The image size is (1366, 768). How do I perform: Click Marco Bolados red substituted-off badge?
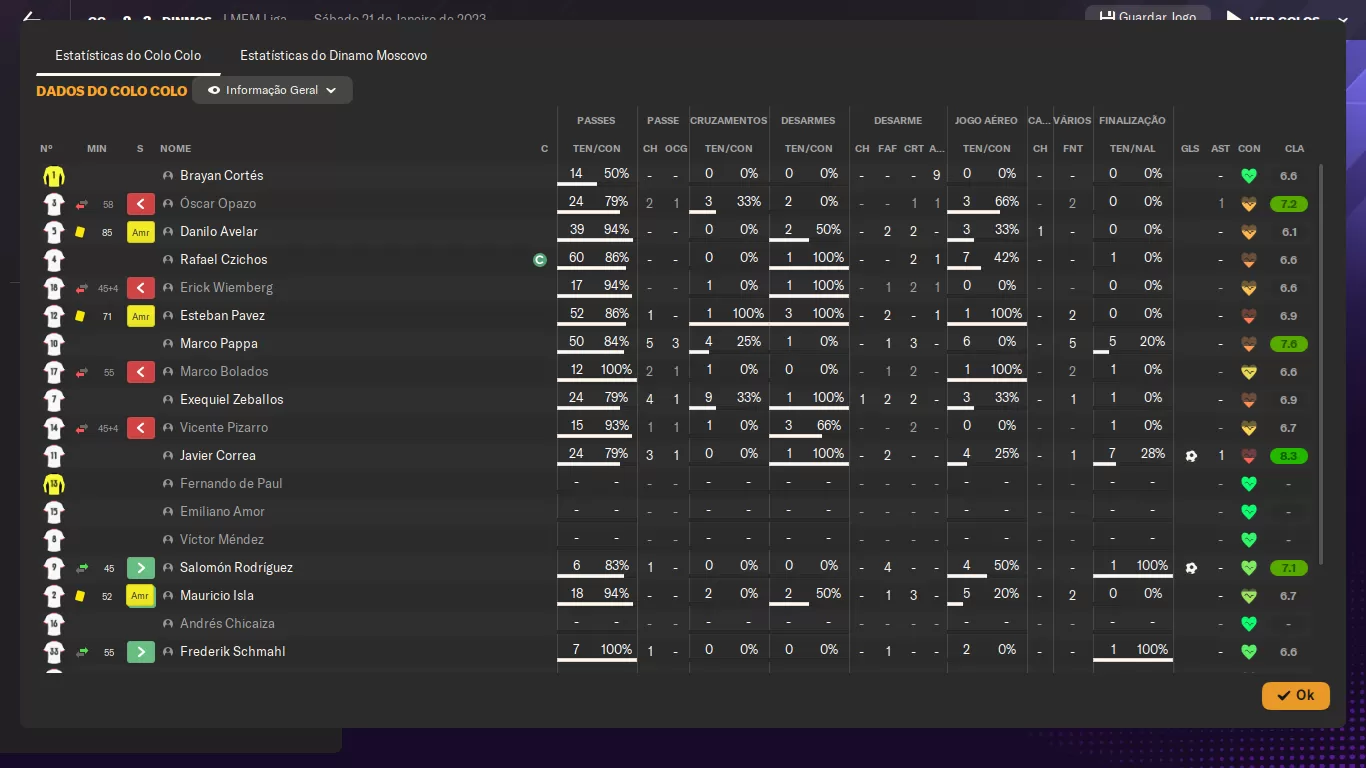pyautogui.click(x=140, y=372)
